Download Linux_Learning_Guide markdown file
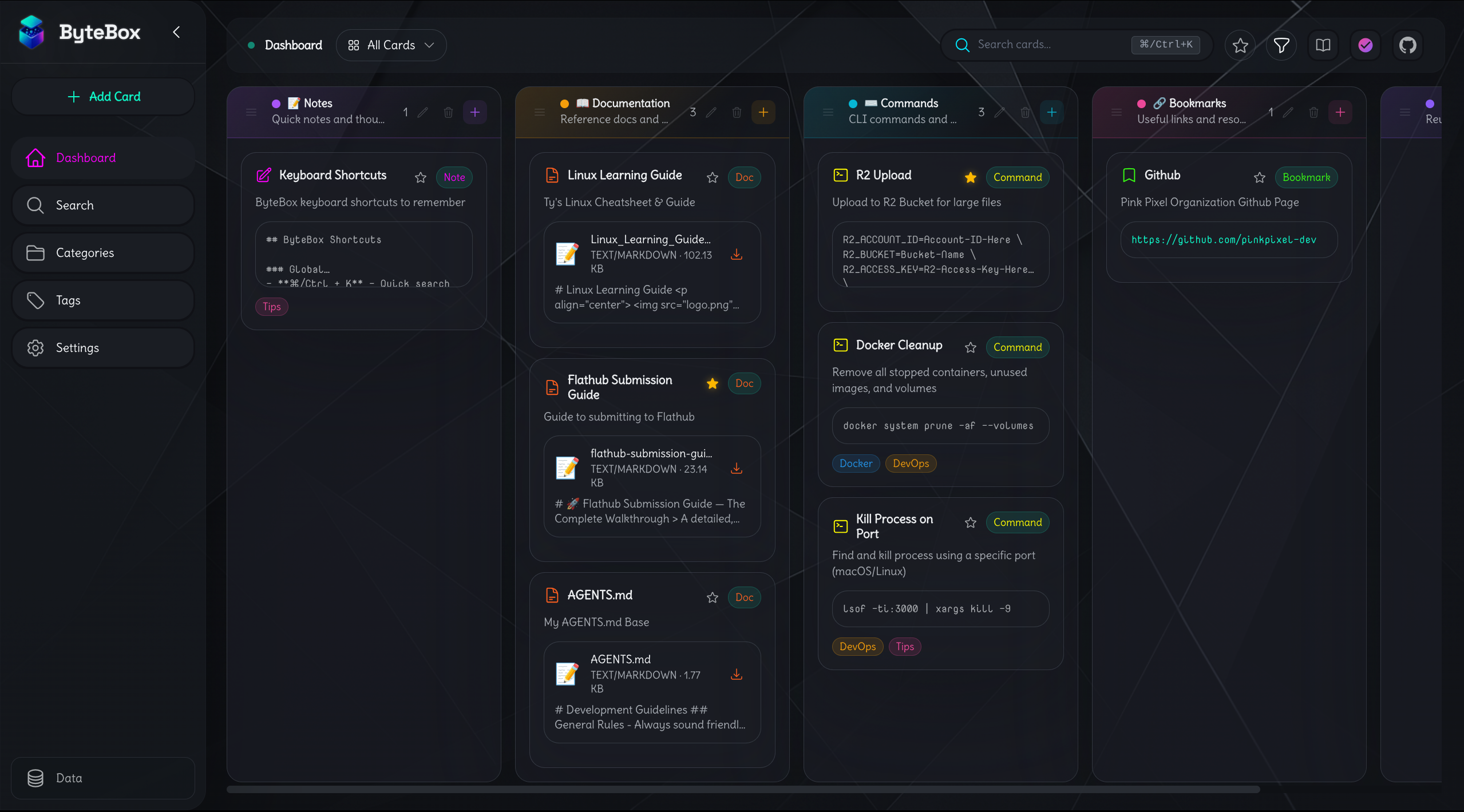Image resolution: width=1464 pixels, height=812 pixels. click(x=737, y=254)
